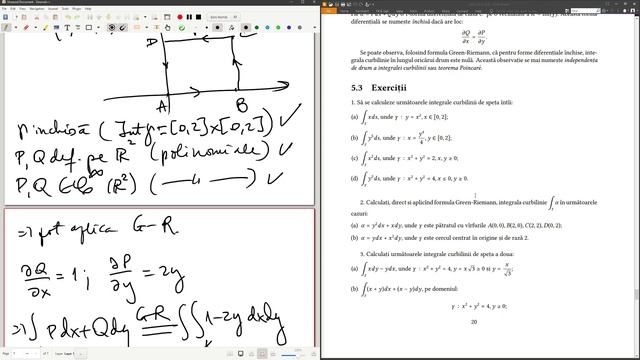The width and height of the screenshot is (640, 360).
Task: Select the Highlighter tool
Action: [x=46, y=28]
